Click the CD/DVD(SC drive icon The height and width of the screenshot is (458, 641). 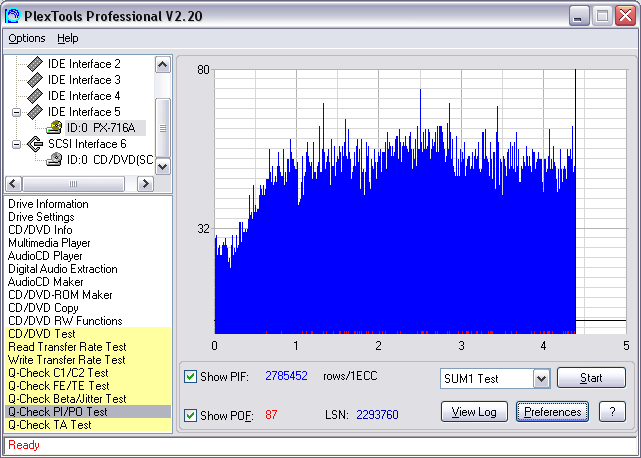pos(54,159)
